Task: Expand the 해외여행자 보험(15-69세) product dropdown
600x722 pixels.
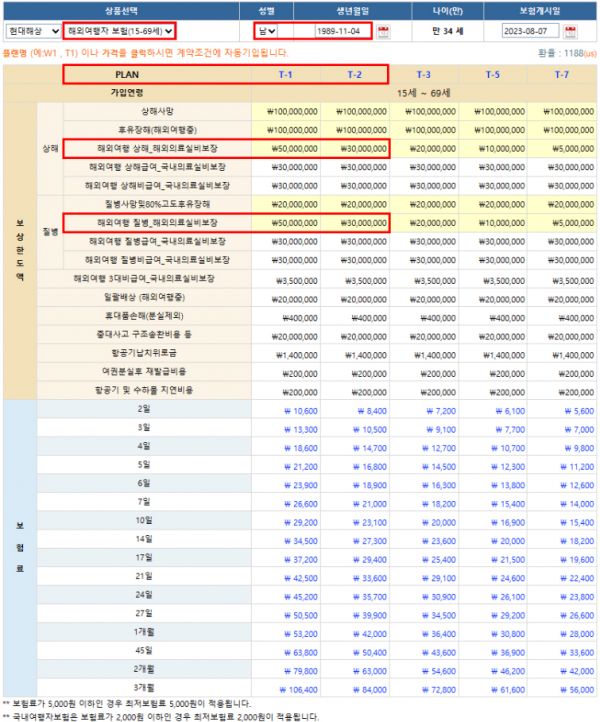Action: point(120,31)
